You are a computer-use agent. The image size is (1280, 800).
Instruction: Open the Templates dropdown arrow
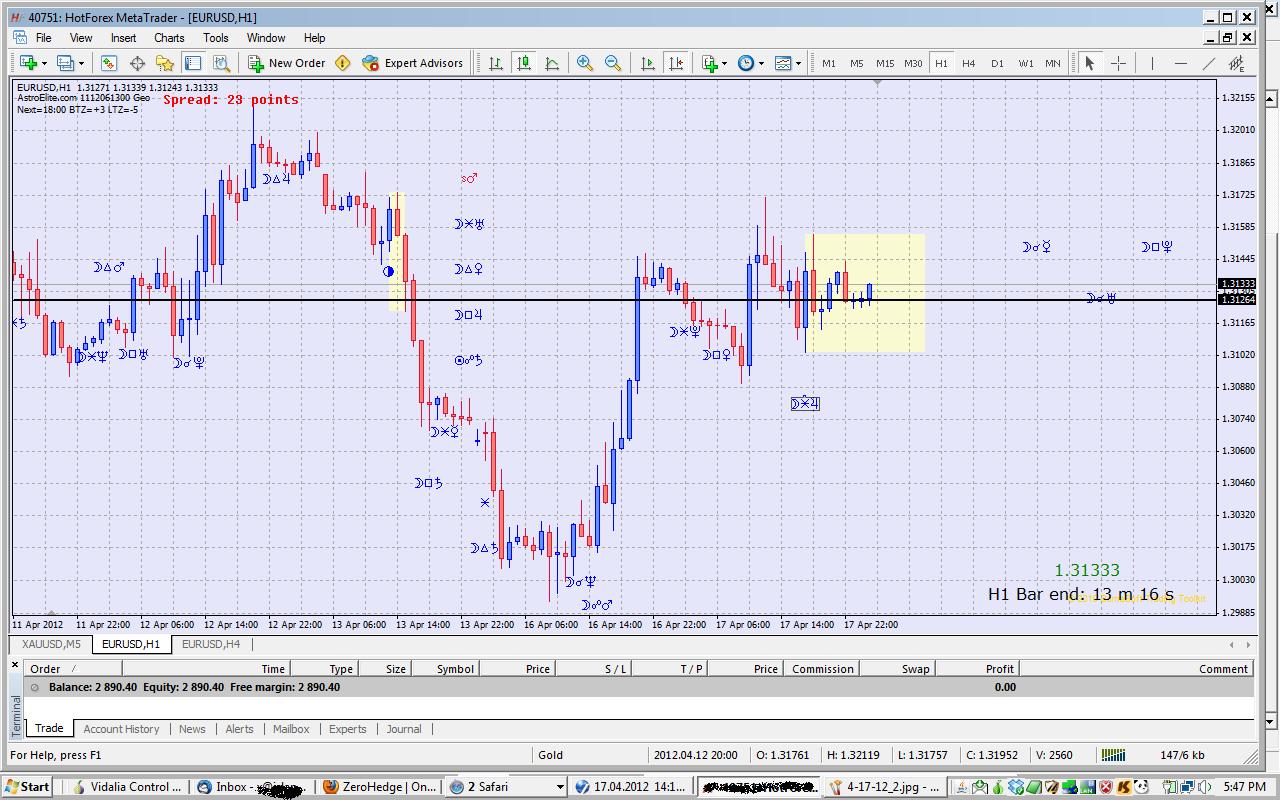798,63
